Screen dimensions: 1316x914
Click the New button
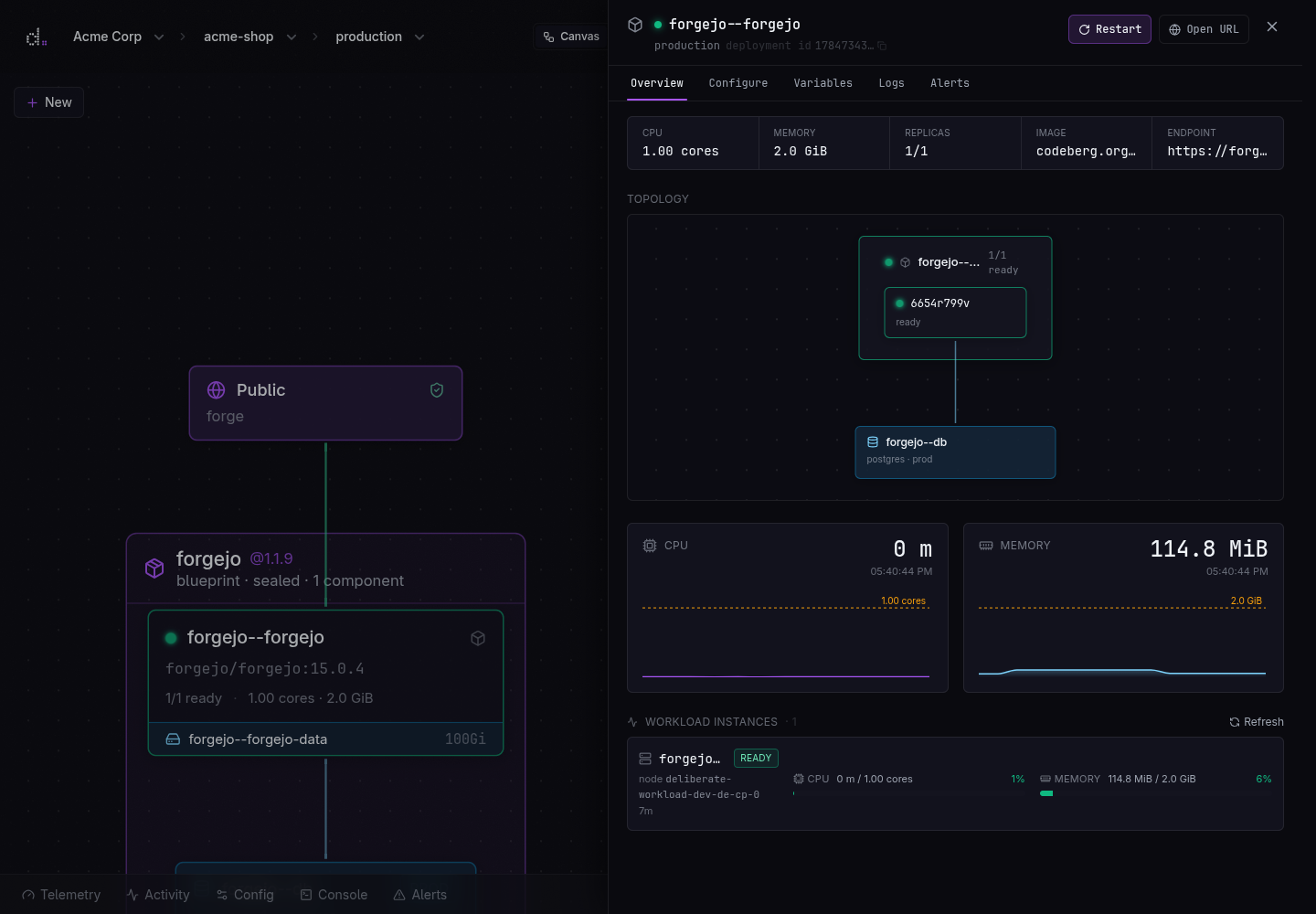click(49, 102)
